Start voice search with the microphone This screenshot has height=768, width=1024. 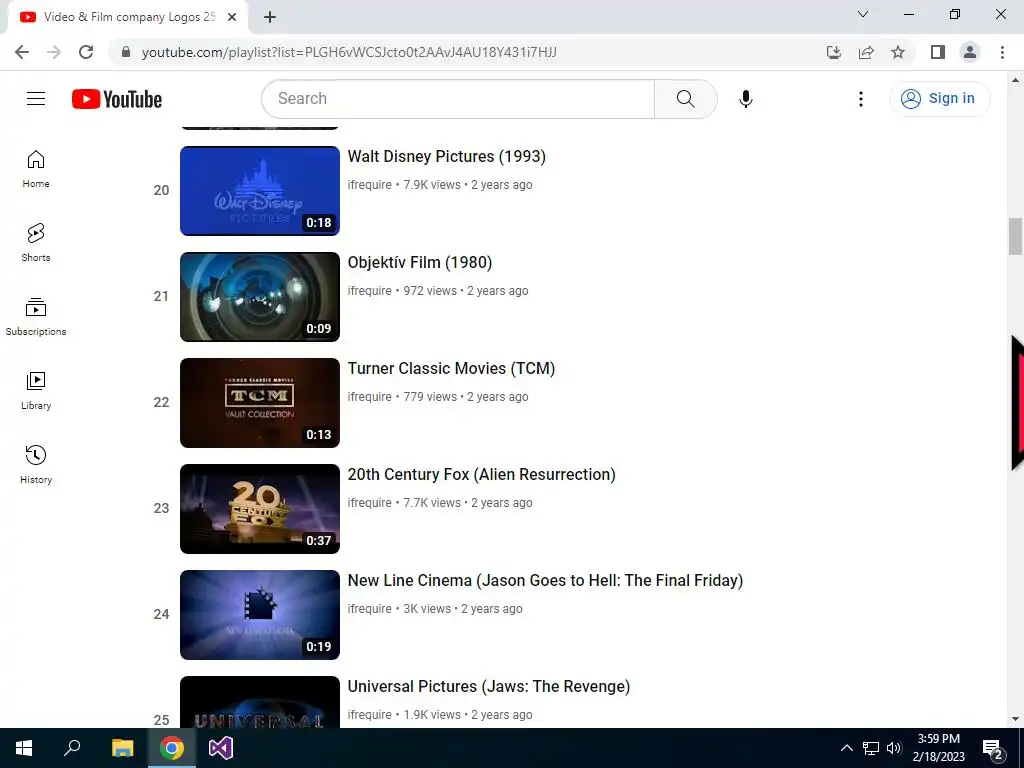[746, 99]
